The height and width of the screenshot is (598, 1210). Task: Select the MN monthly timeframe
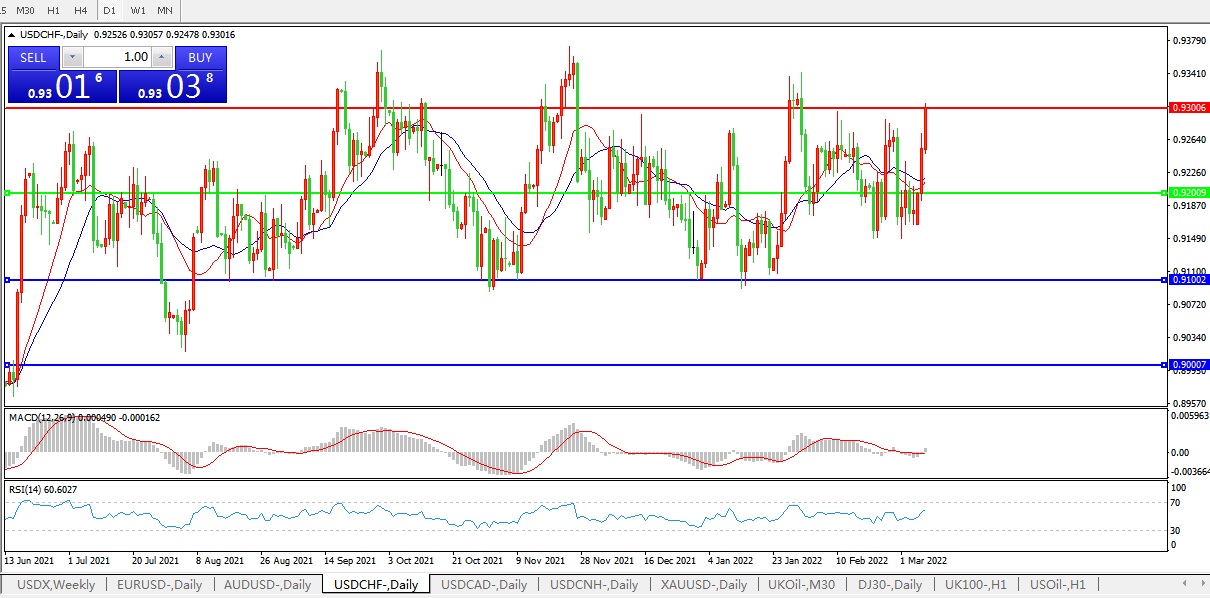pos(165,10)
